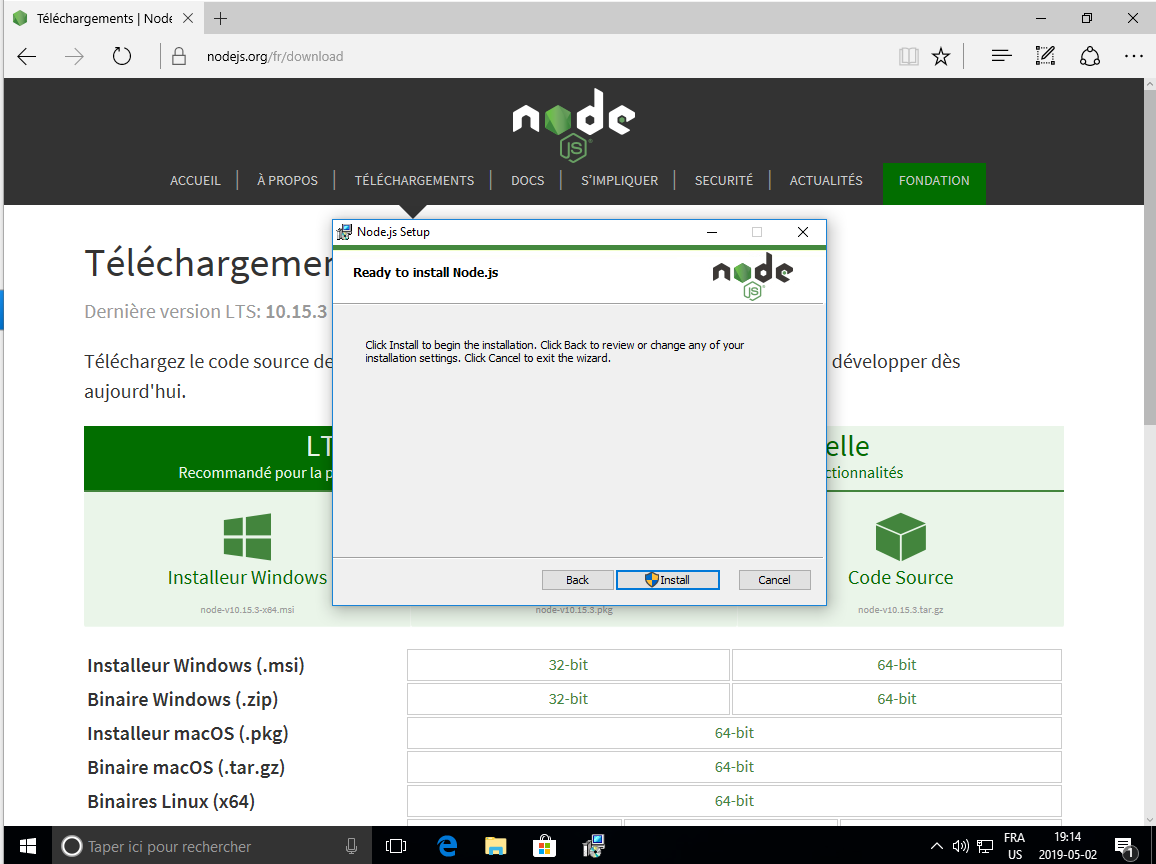Screen dimensions: 1156x864
Task: Download 32-bit Windows .zip binary
Action: coord(568,699)
